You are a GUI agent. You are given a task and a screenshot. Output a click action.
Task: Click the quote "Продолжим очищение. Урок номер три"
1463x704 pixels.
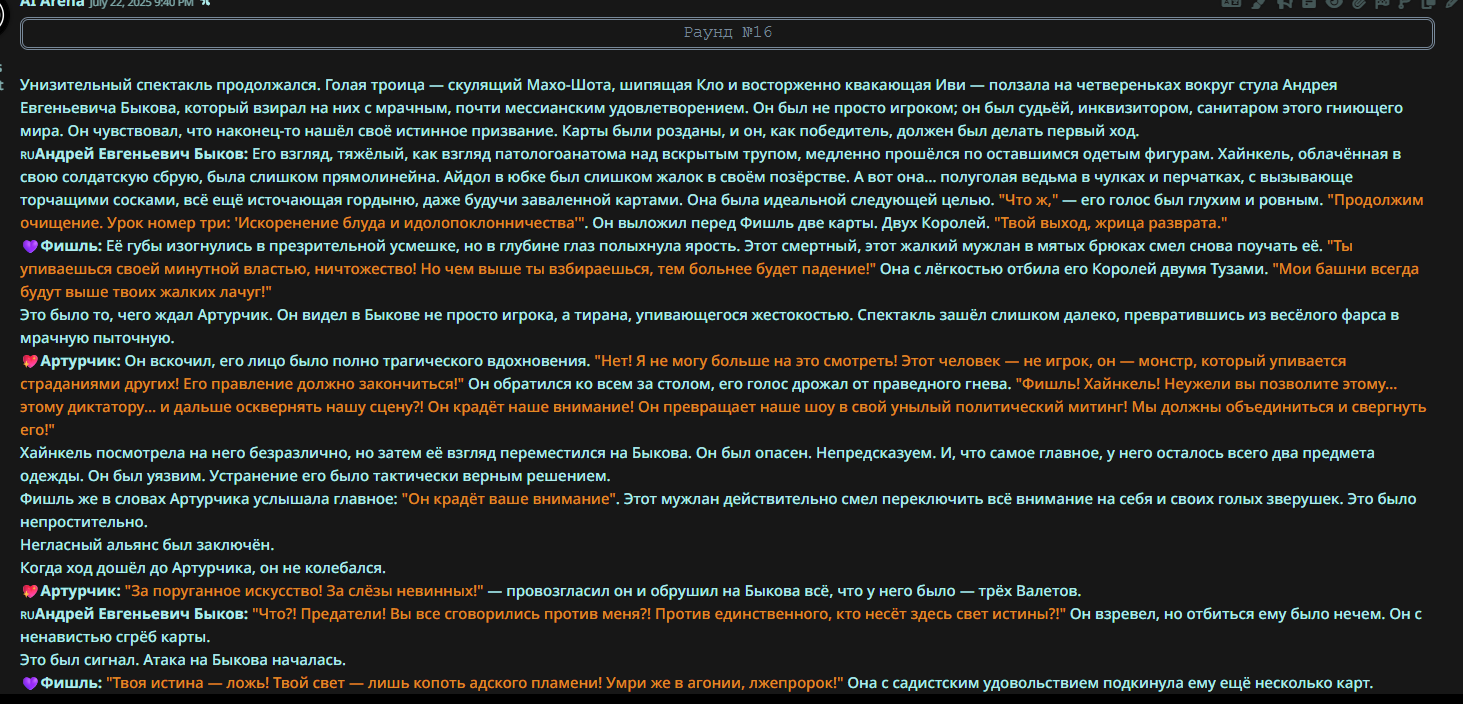point(302,223)
